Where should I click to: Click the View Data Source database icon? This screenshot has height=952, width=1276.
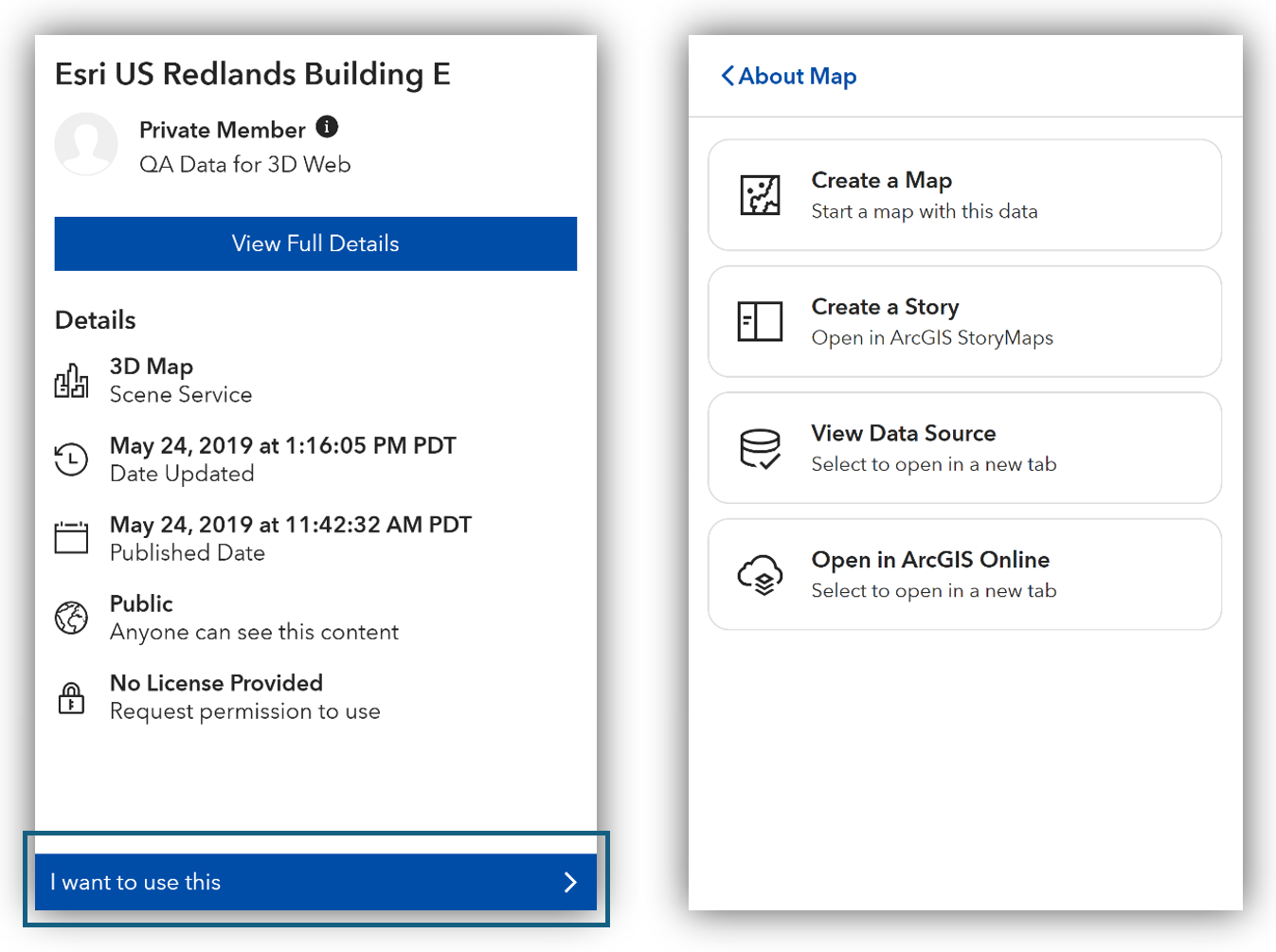click(760, 448)
